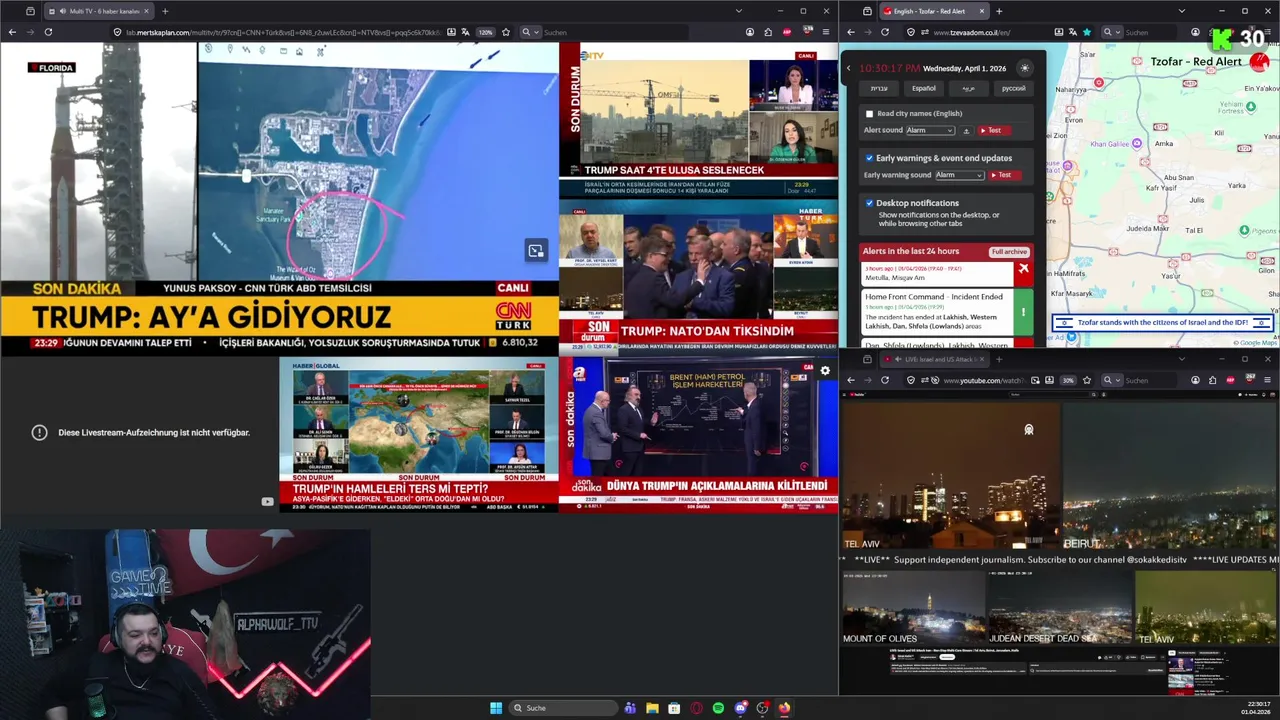Open new tab in the Tzofar window
The image size is (1280, 720).
coord(999,11)
